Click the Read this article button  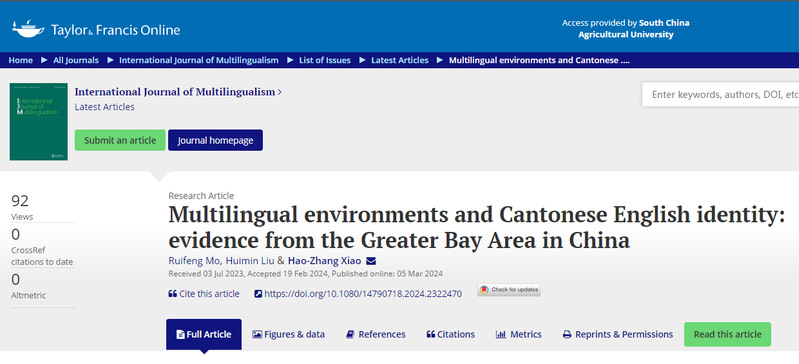click(x=727, y=334)
